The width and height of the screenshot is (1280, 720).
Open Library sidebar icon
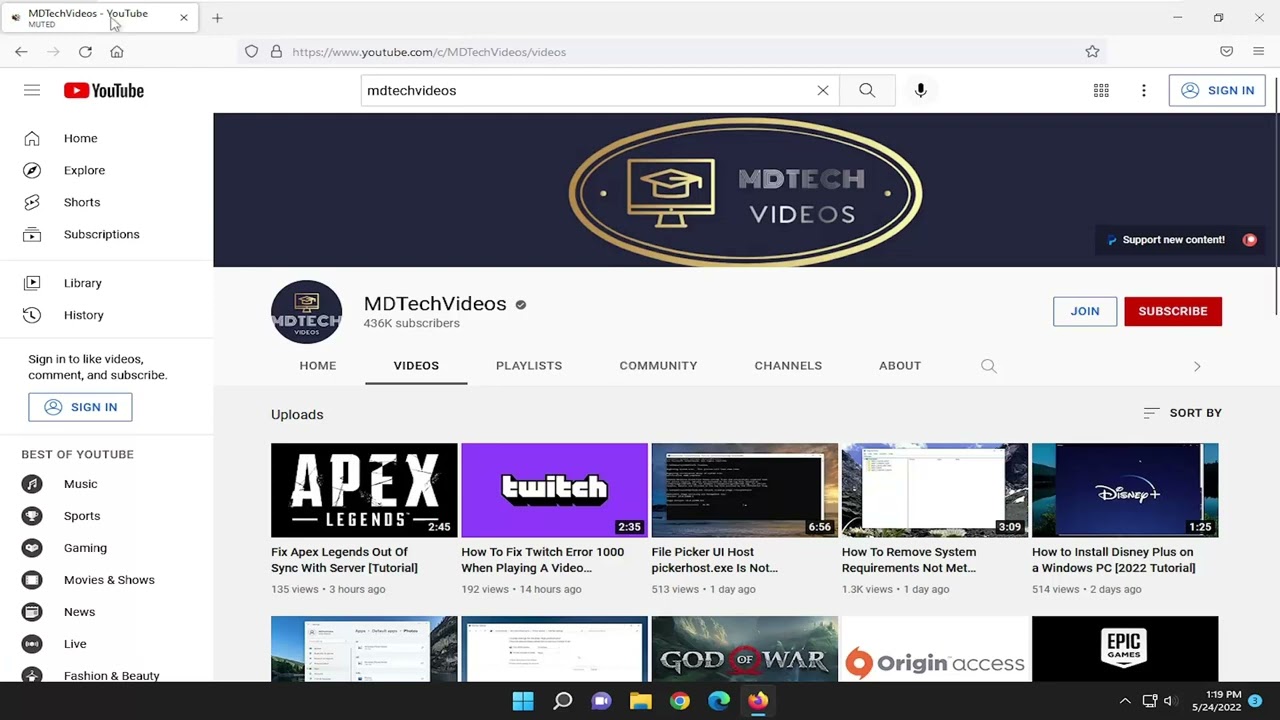(32, 283)
